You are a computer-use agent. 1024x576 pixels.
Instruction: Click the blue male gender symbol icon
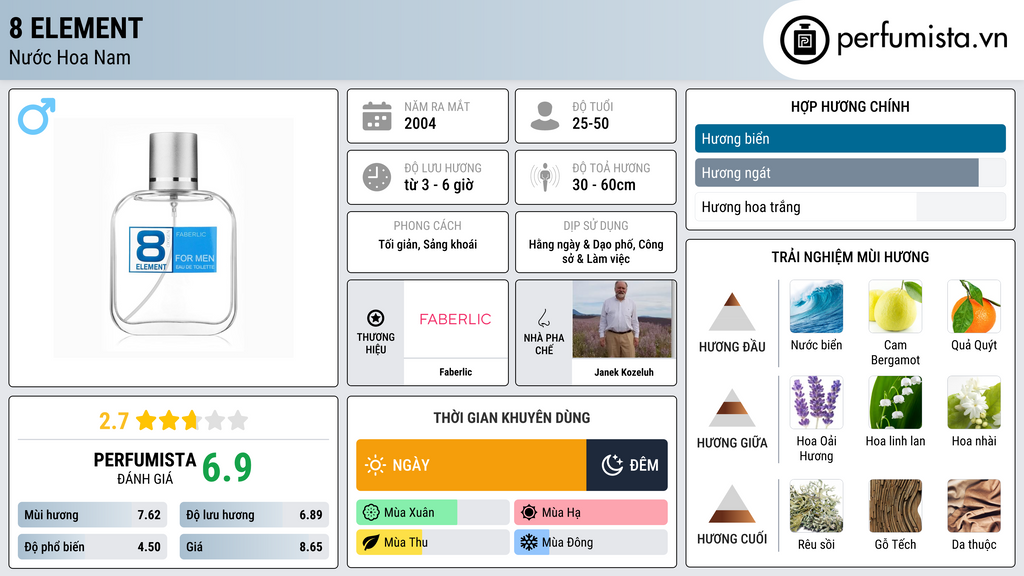[x=37, y=116]
